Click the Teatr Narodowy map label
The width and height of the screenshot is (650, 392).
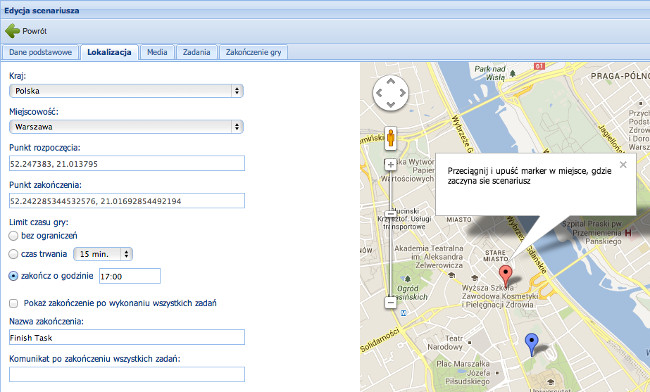[445, 343]
